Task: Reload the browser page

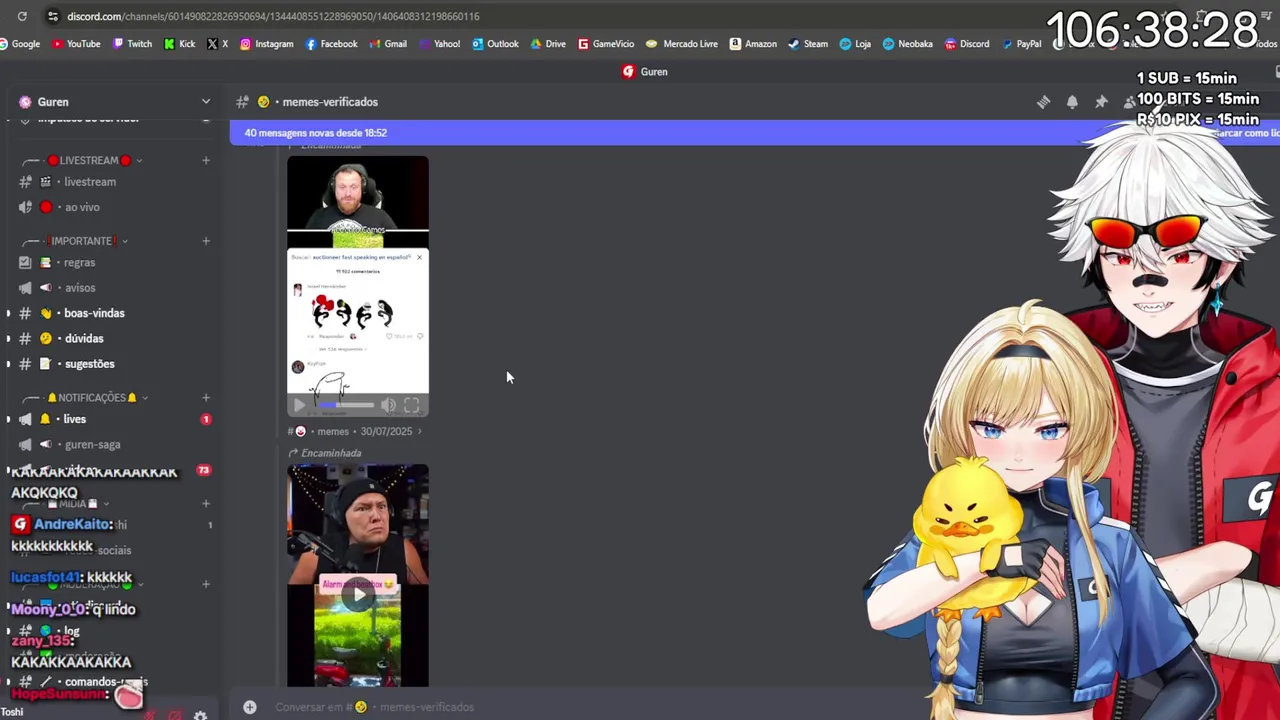Action: click(x=22, y=16)
